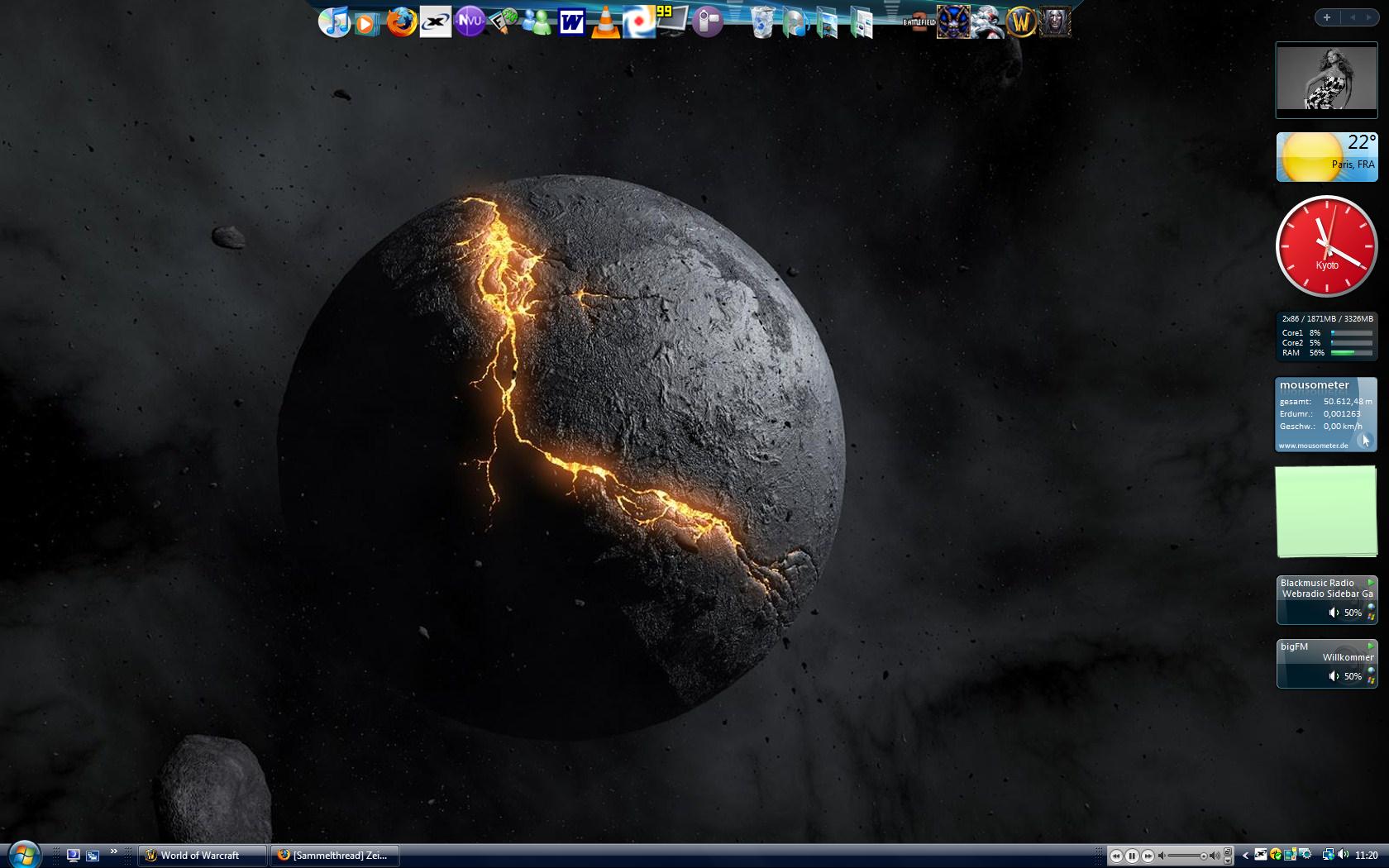The image size is (1389, 868).
Task: Open the system volume tray icon
Action: (1343, 855)
